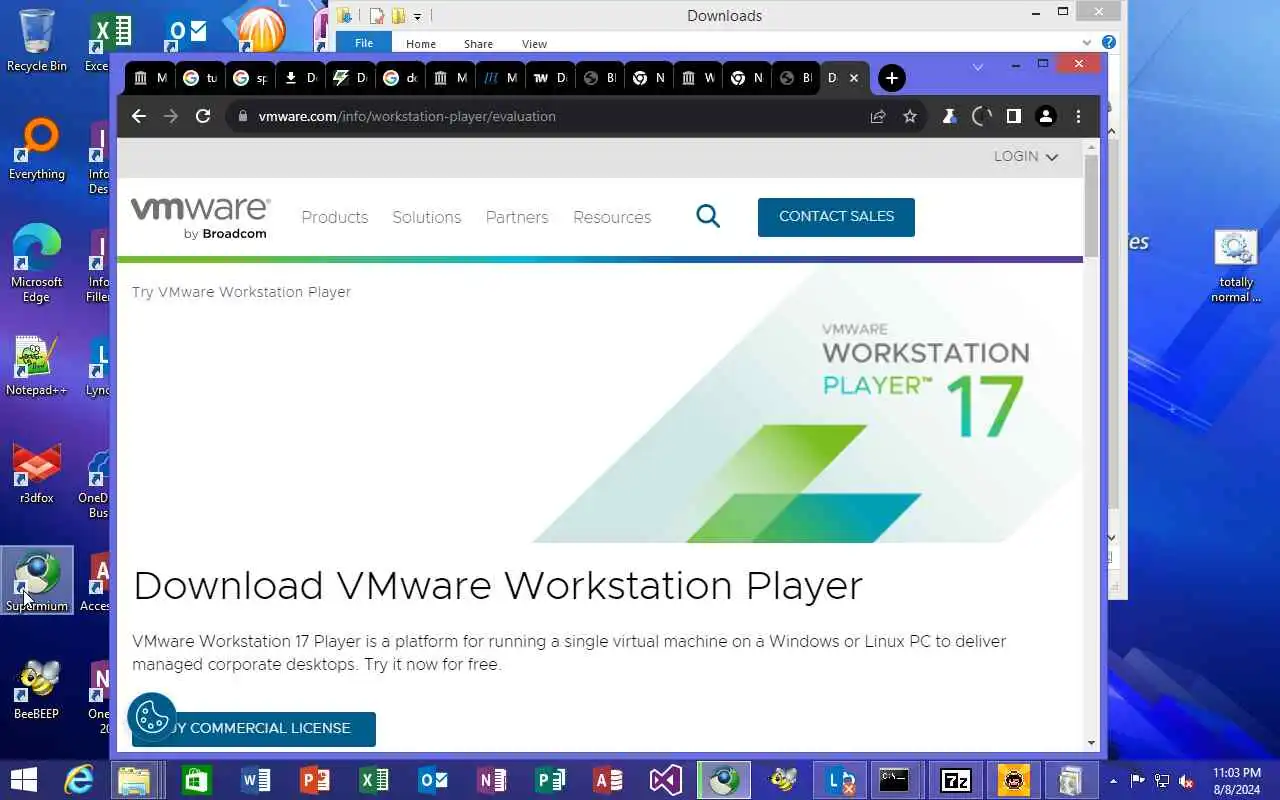
Task: Open Downloads window help icon
Action: tap(1108, 43)
